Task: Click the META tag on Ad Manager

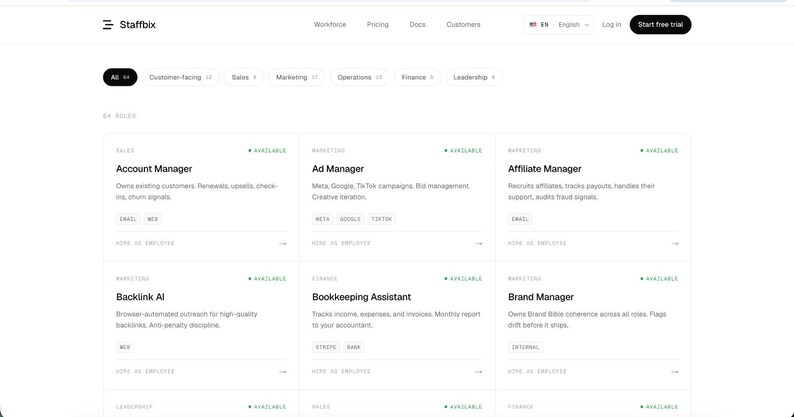Action: [323, 219]
